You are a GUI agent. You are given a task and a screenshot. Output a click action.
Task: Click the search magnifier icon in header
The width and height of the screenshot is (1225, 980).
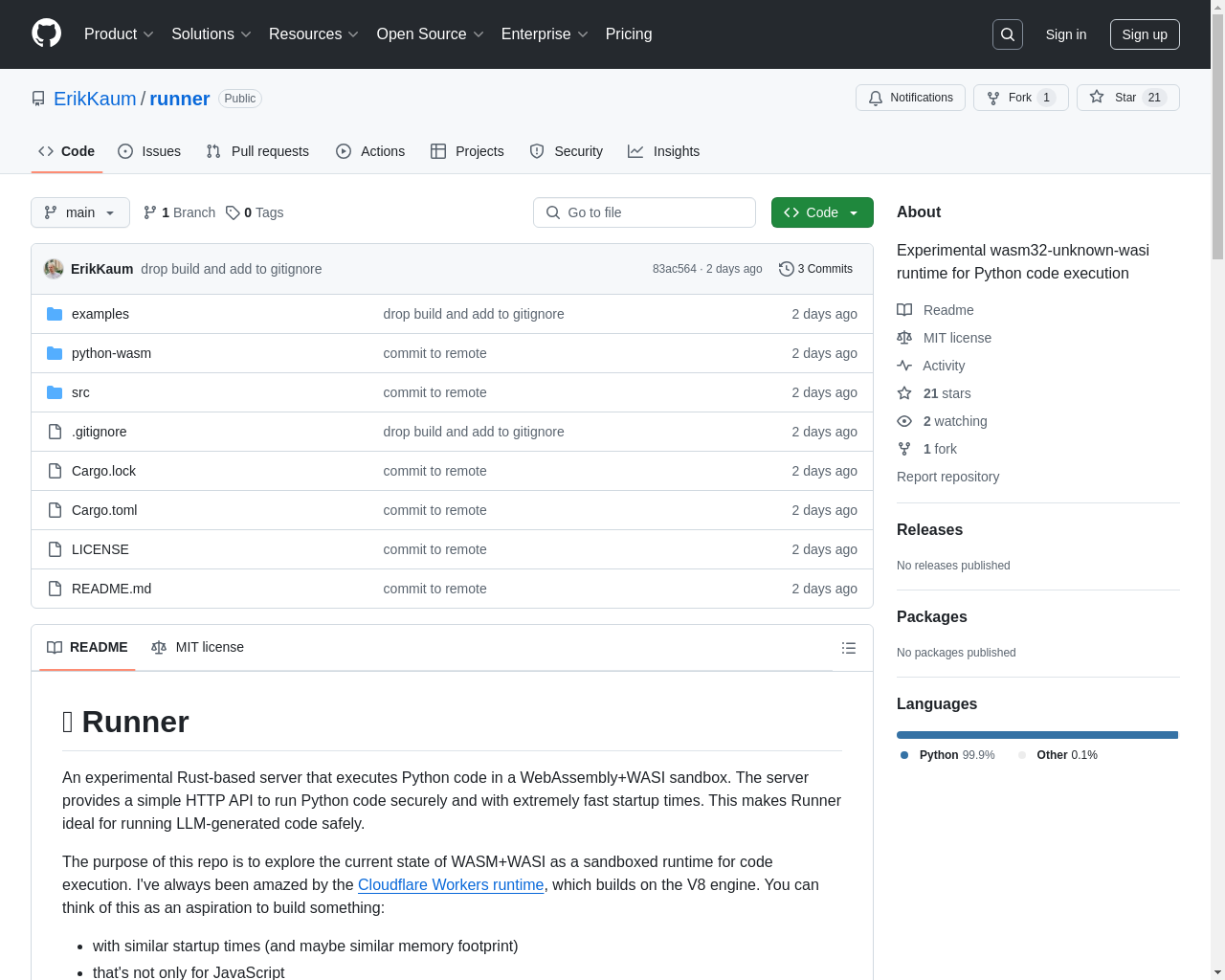click(x=1008, y=34)
